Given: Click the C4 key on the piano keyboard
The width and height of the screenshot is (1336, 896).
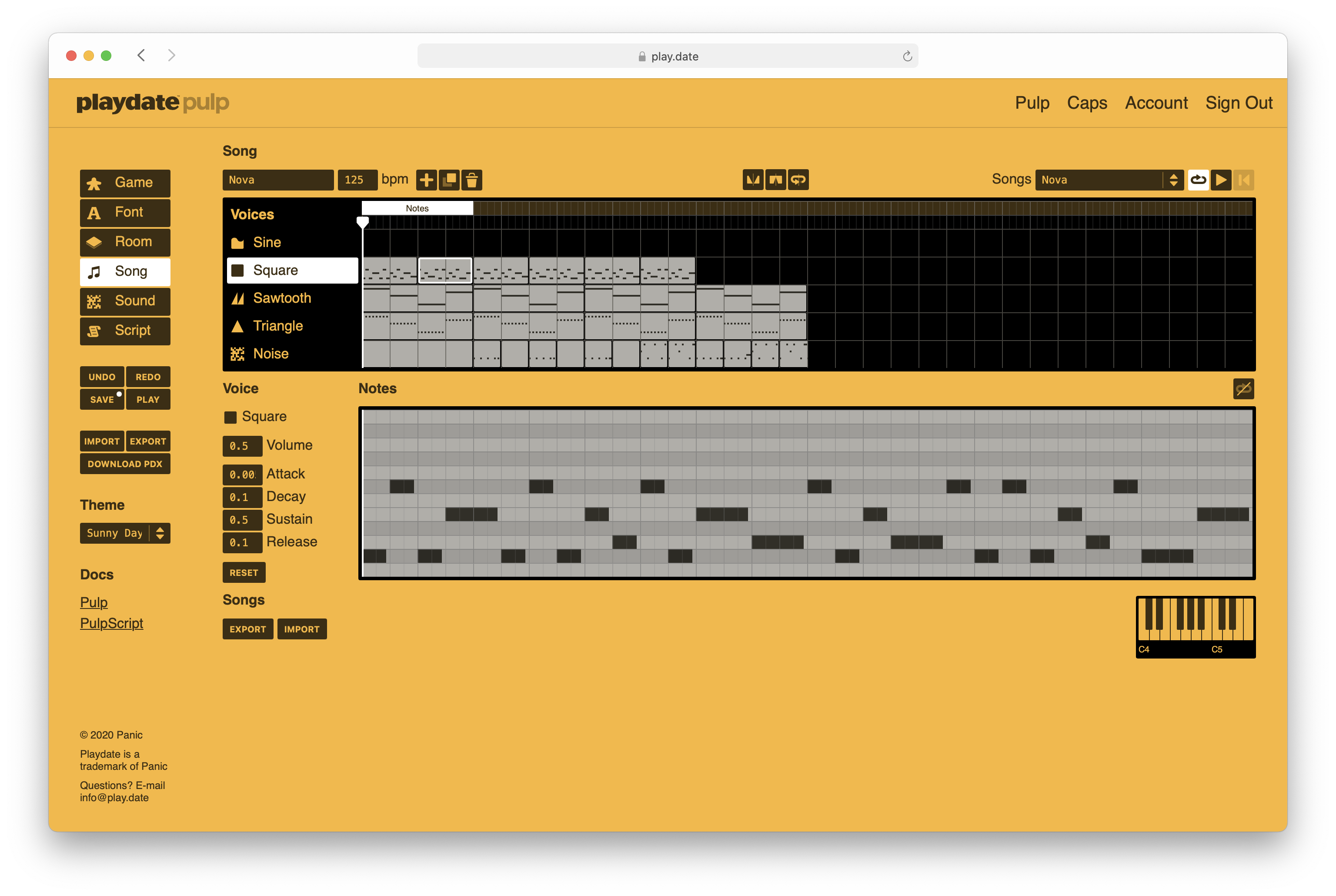Looking at the screenshot, I should 1142,633.
